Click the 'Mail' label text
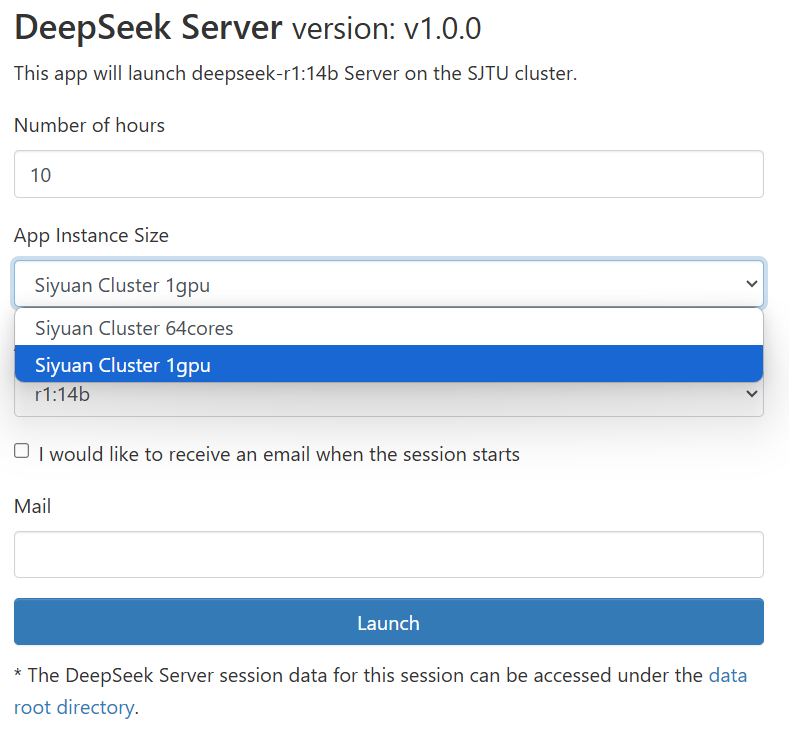 pyautogui.click(x=33, y=506)
